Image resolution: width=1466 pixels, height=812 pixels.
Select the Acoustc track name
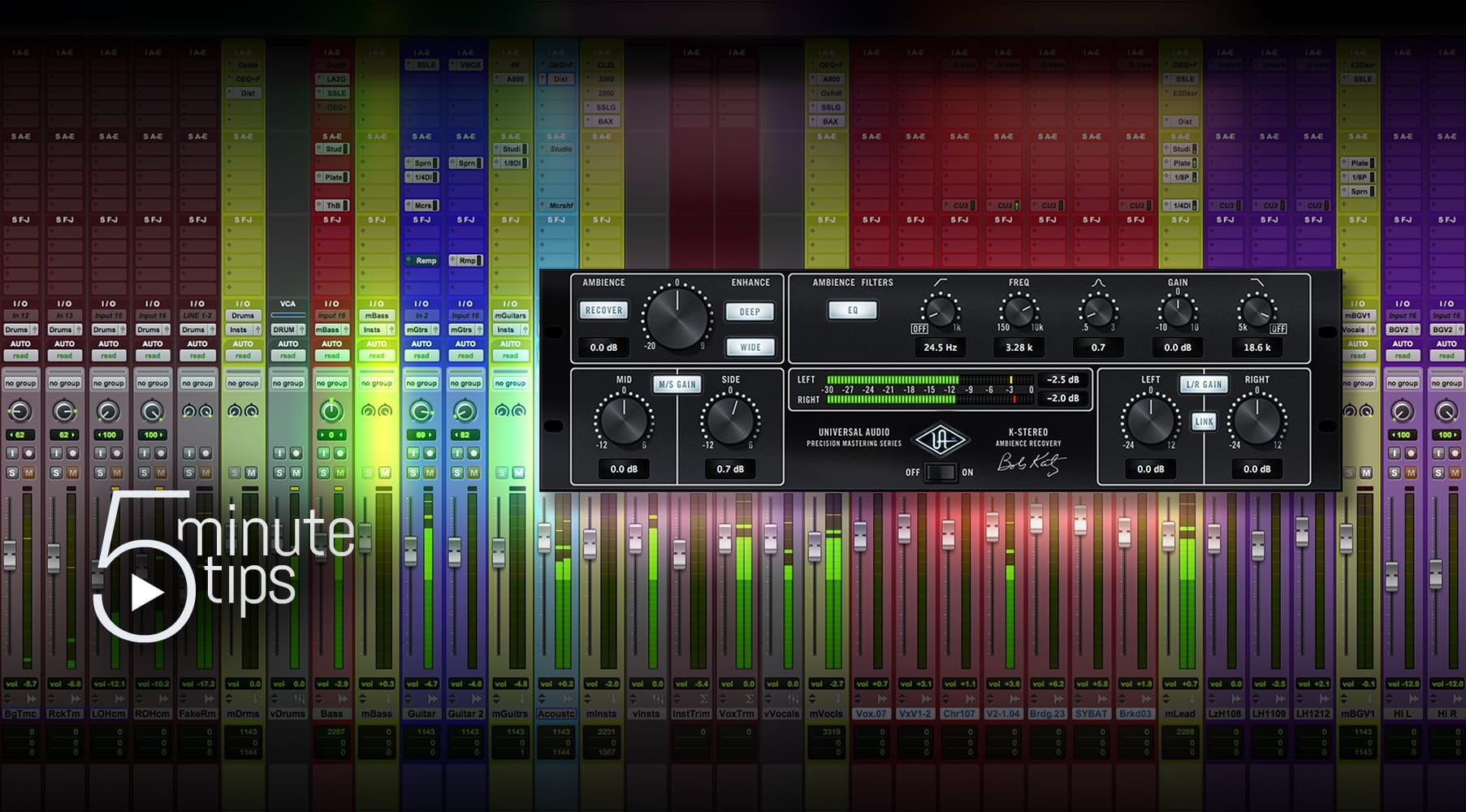click(x=556, y=714)
